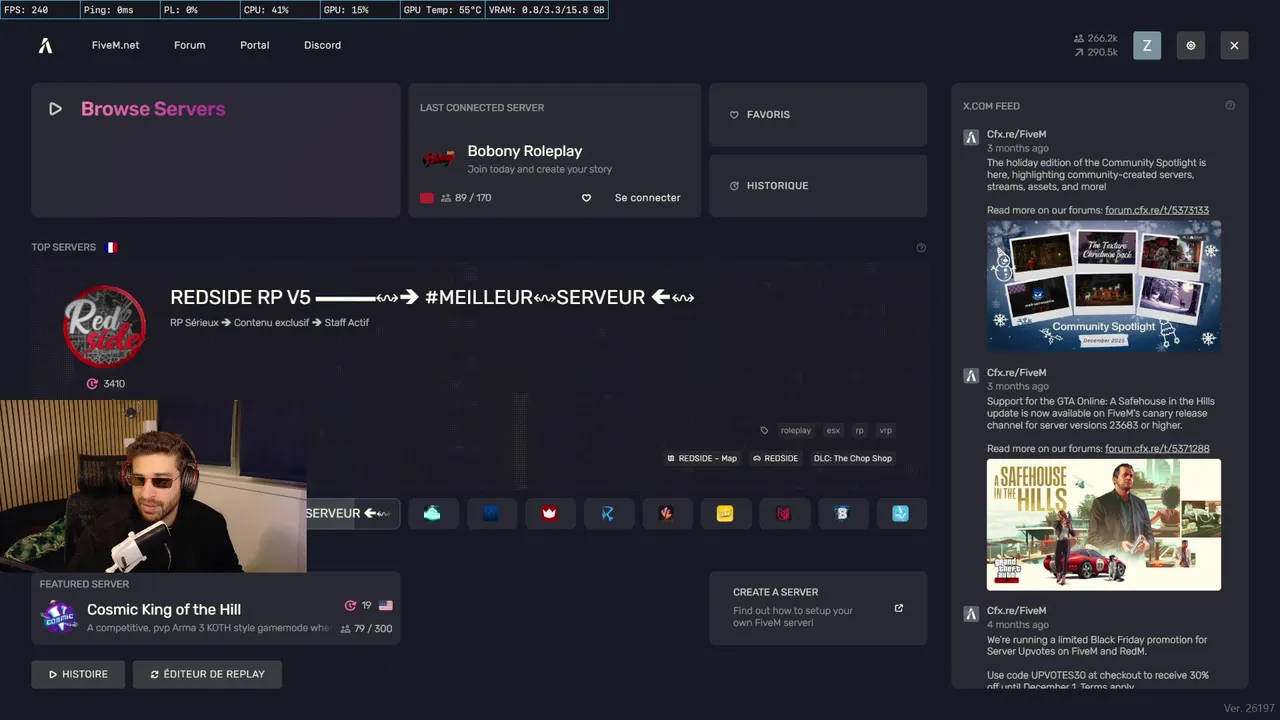This screenshot has height=720, width=1280.
Task: Select the vrp tag
Action: coord(885,430)
